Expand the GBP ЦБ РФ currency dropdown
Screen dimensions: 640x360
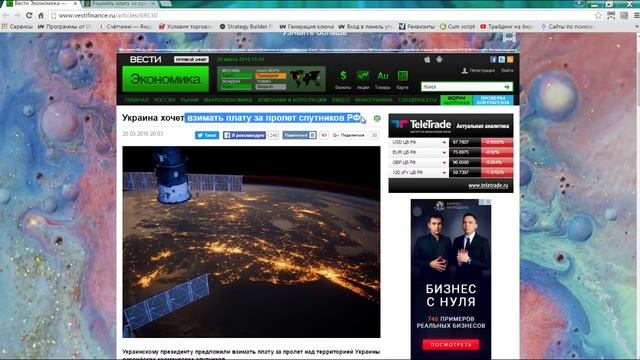click(444, 162)
